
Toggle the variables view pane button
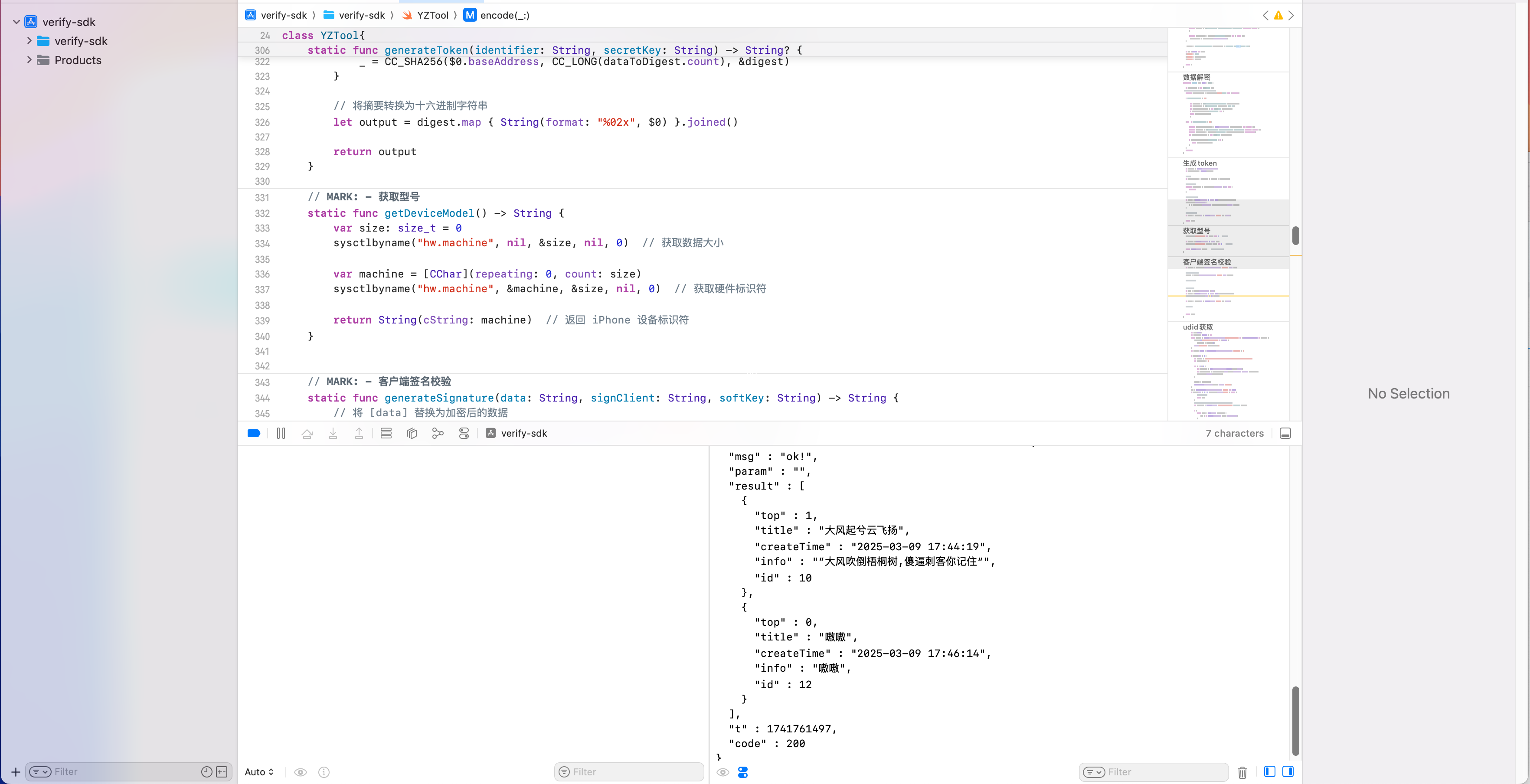click(1270, 771)
